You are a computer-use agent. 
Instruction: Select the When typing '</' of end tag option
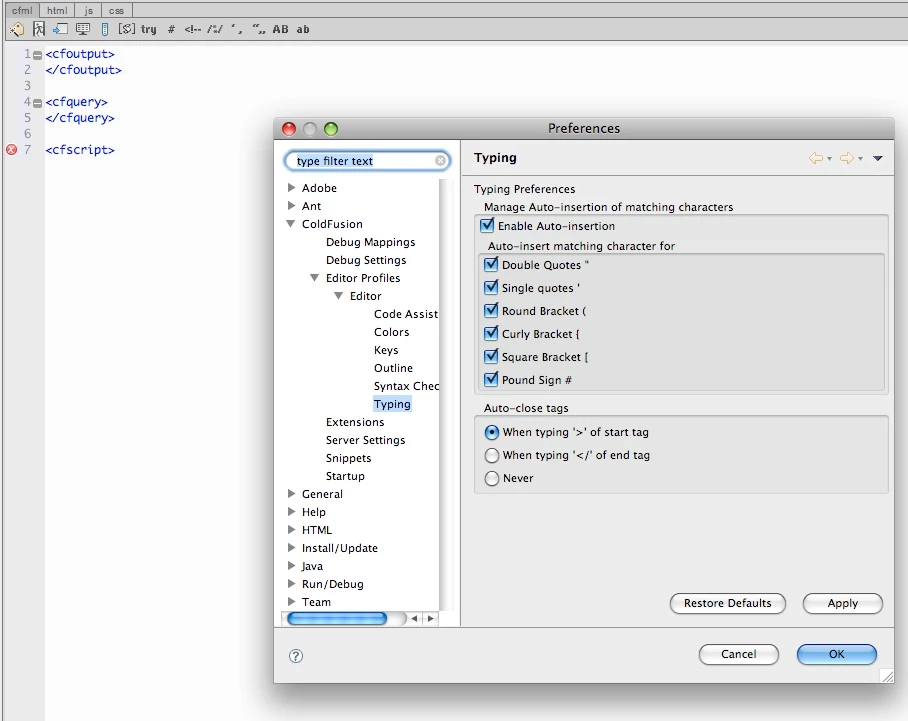click(x=492, y=455)
